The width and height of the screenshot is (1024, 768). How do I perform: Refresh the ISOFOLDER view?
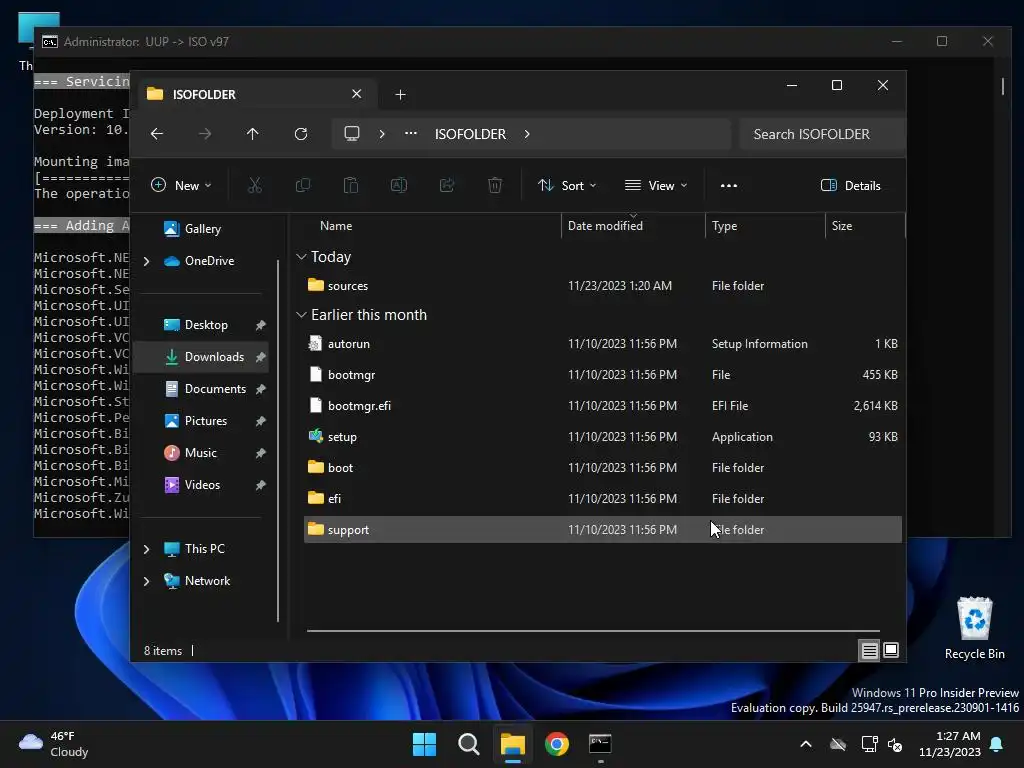[300, 134]
